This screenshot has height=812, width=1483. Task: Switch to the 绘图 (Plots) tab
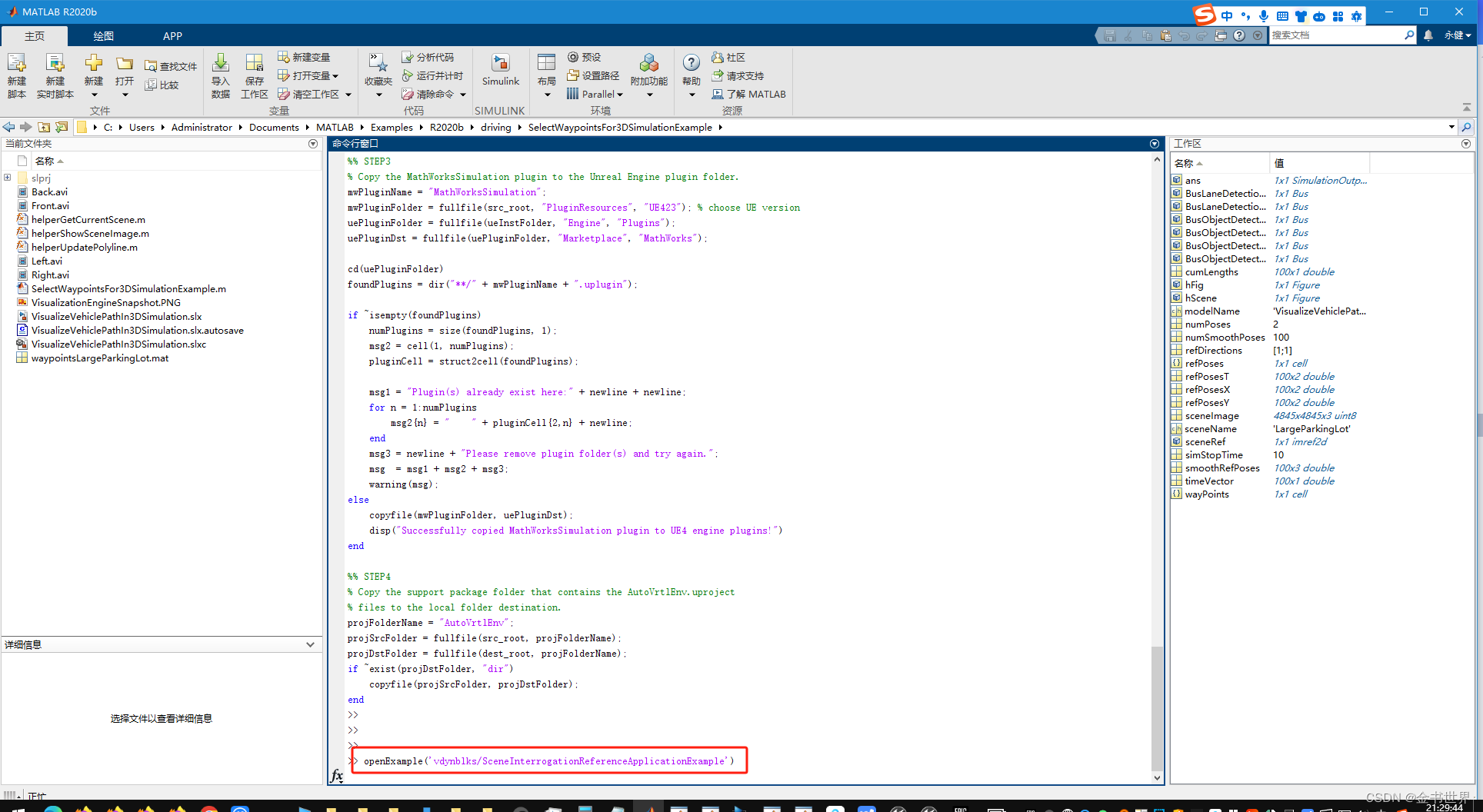tap(103, 35)
